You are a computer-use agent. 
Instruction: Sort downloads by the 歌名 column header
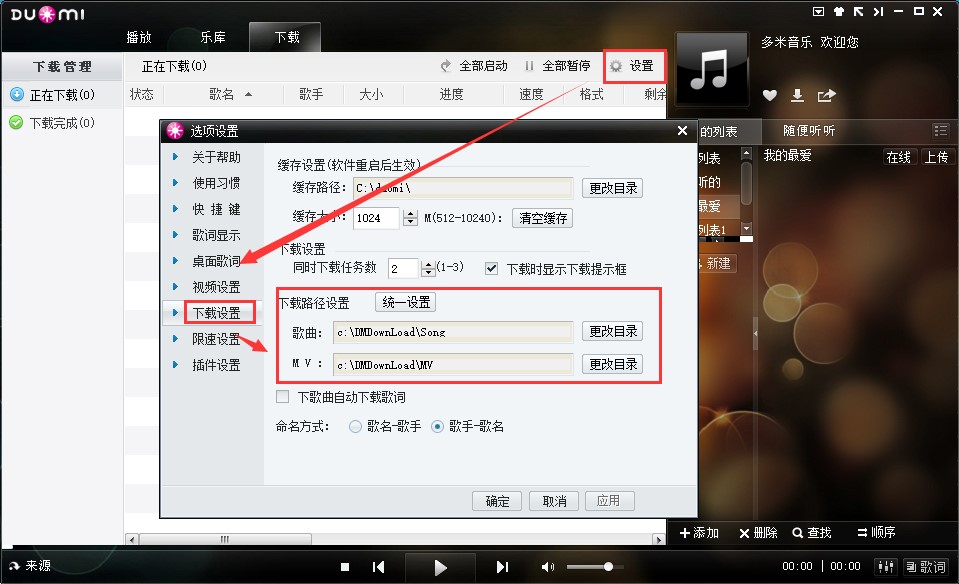[x=224, y=94]
